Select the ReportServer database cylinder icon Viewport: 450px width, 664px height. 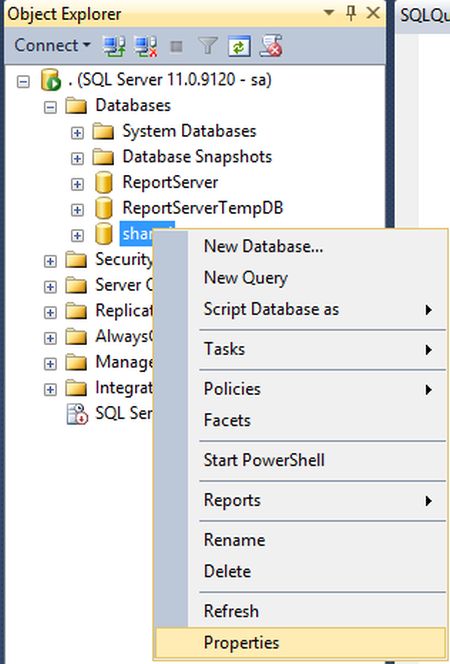pos(103,183)
